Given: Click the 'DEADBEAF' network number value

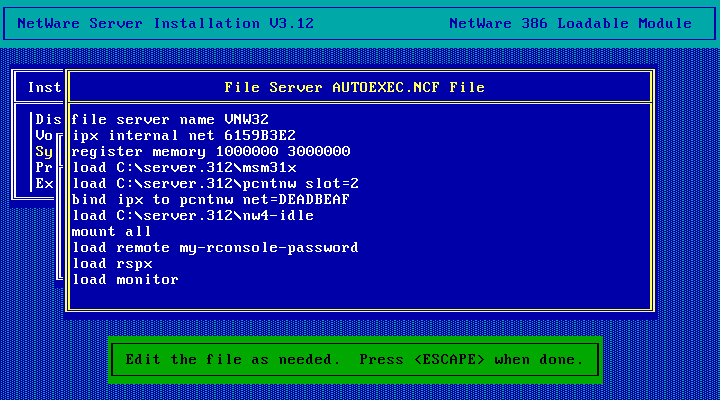Looking at the screenshot, I should 314,200.
